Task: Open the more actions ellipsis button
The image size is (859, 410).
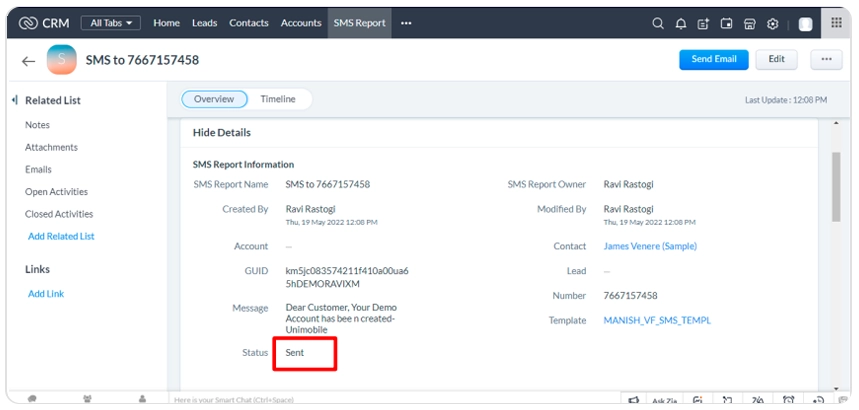Action: (x=826, y=60)
